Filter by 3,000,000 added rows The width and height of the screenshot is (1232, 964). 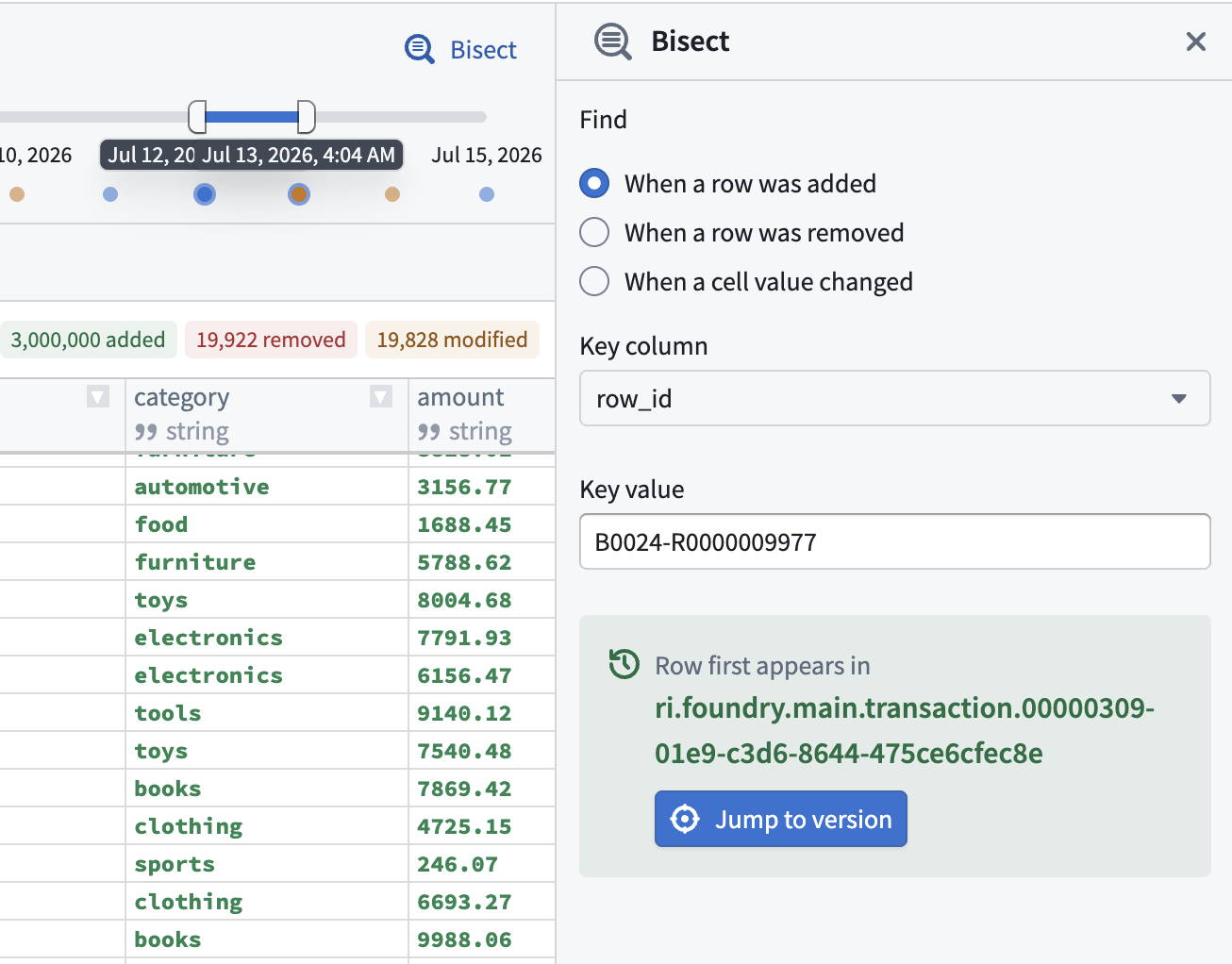88,340
